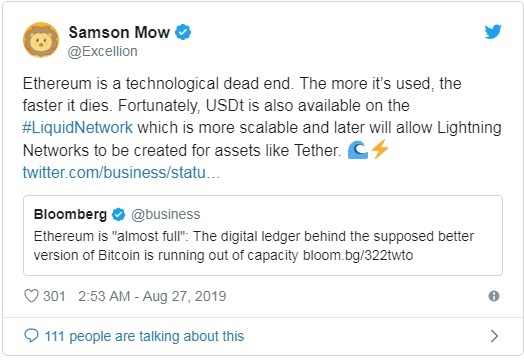Screen dimensions: 524x360
Task: Open the Bloomberg account name in quoted tweet
Action: (70, 214)
